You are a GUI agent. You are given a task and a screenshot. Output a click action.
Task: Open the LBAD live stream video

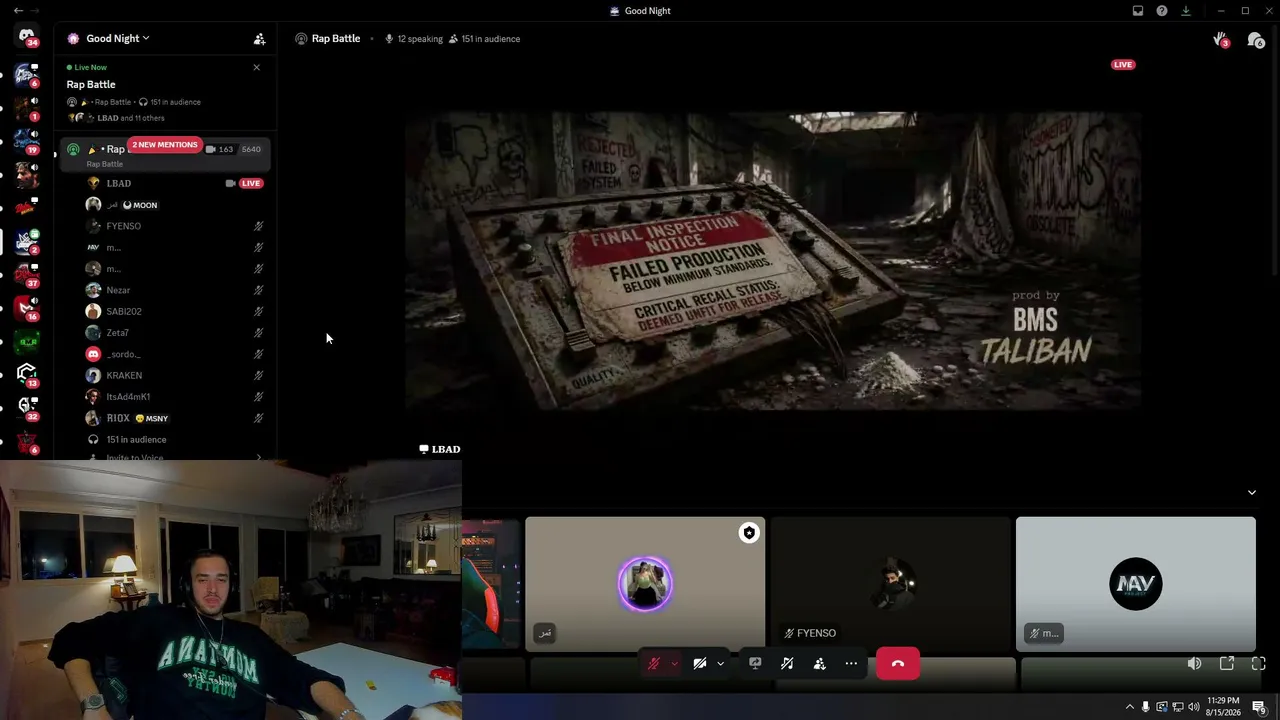coord(773,261)
